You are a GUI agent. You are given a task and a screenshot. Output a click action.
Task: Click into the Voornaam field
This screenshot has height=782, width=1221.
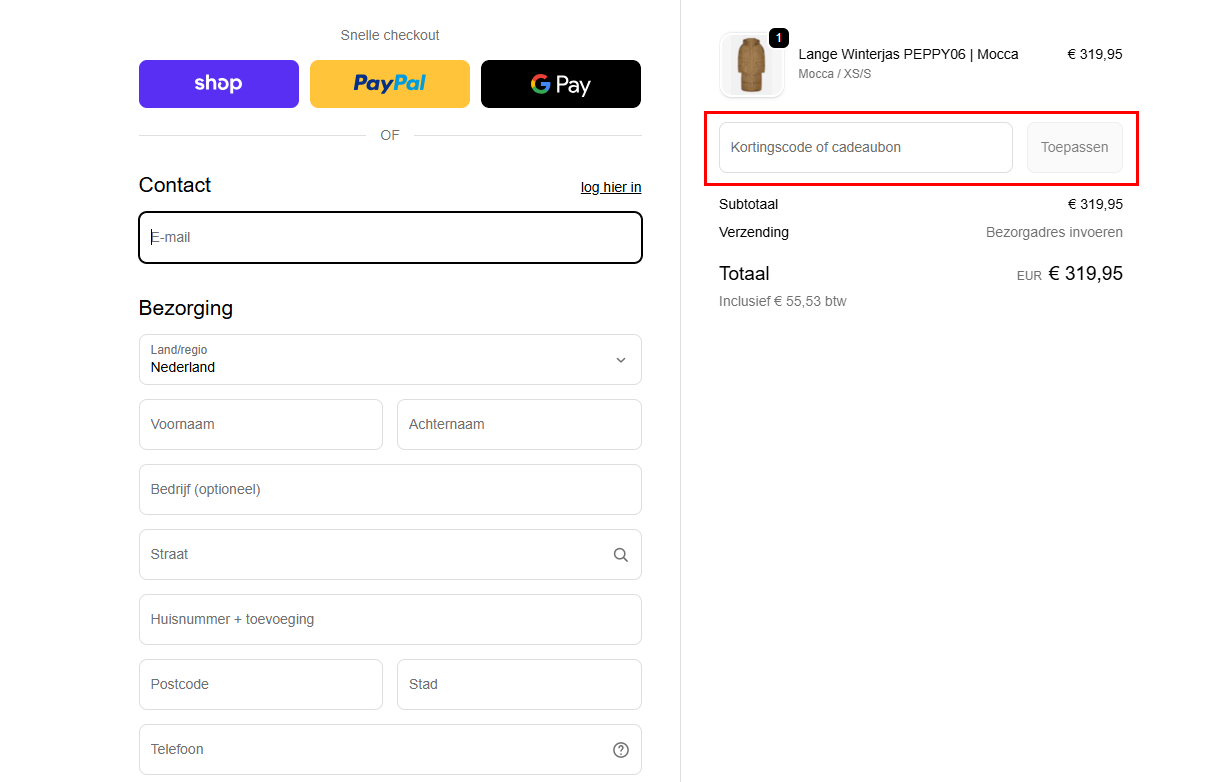(260, 425)
